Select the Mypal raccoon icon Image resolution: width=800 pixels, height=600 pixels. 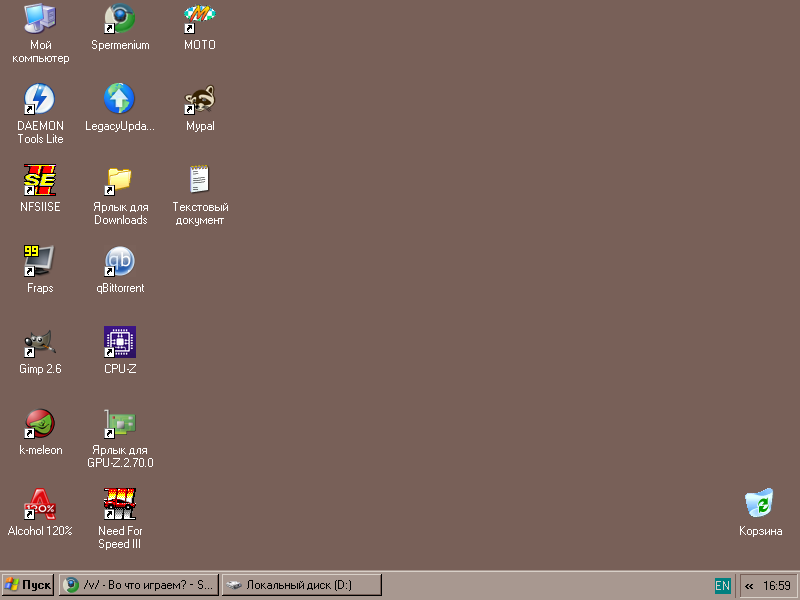199,99
